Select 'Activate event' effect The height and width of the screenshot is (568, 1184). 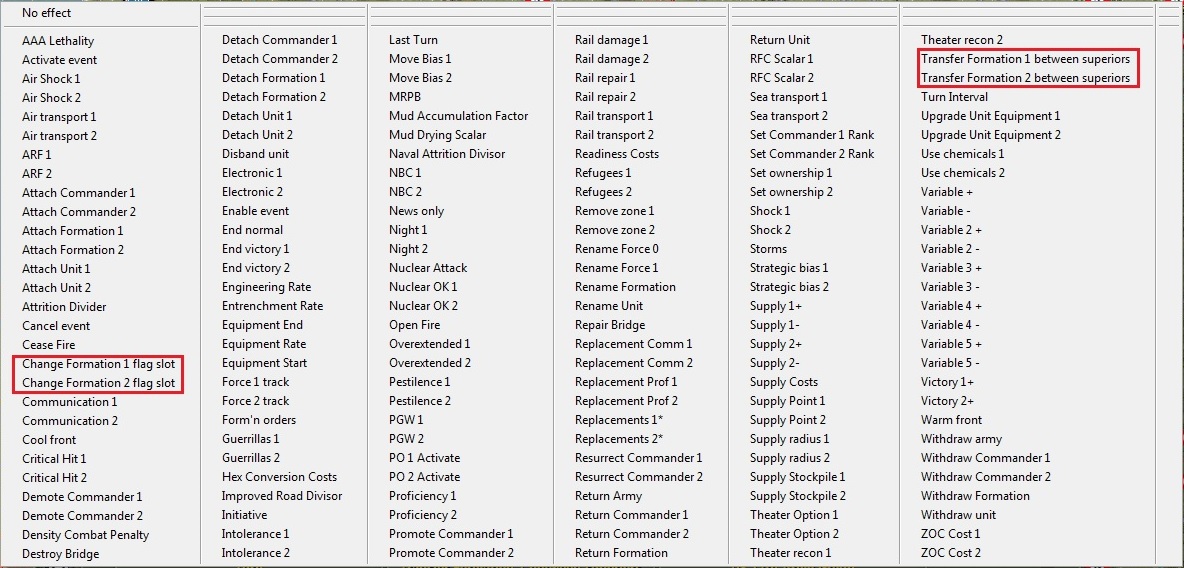pos(60,60)
